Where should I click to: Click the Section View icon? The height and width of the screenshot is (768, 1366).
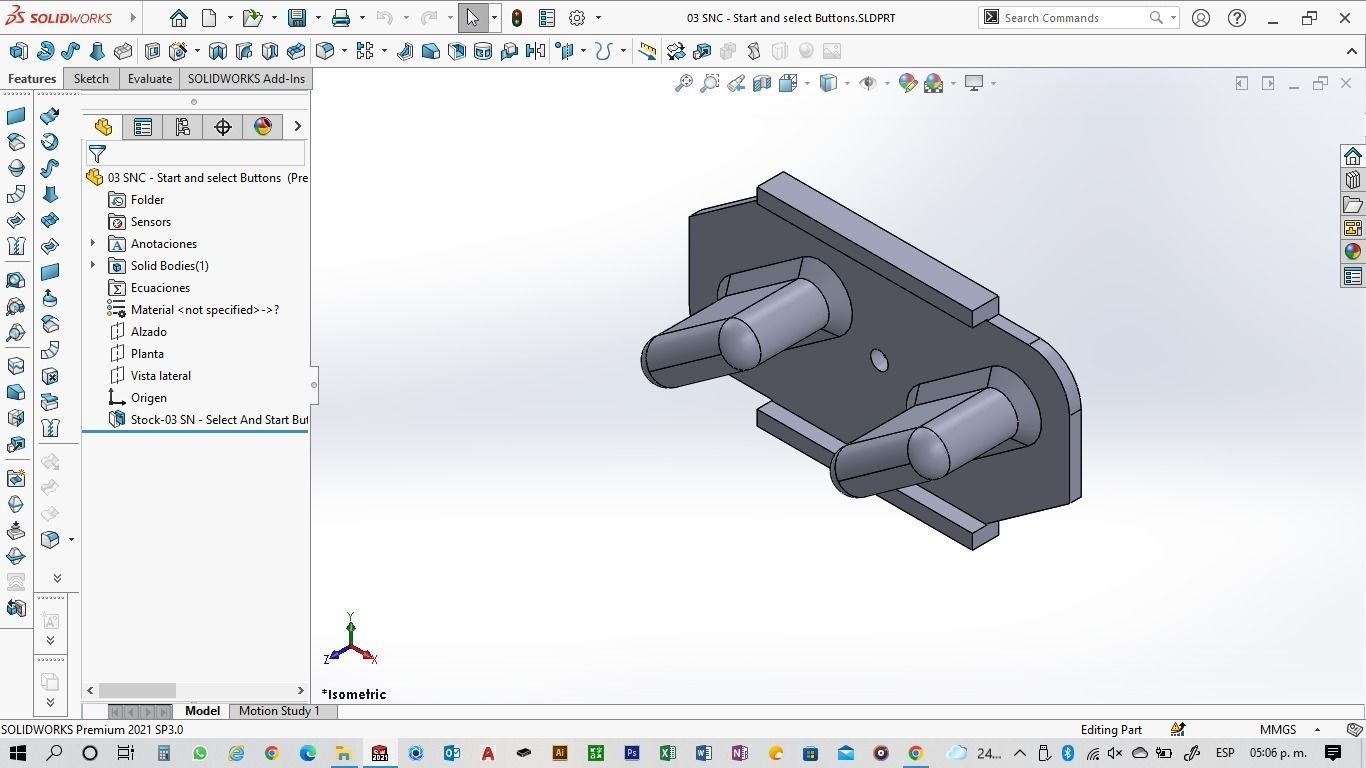762,83
